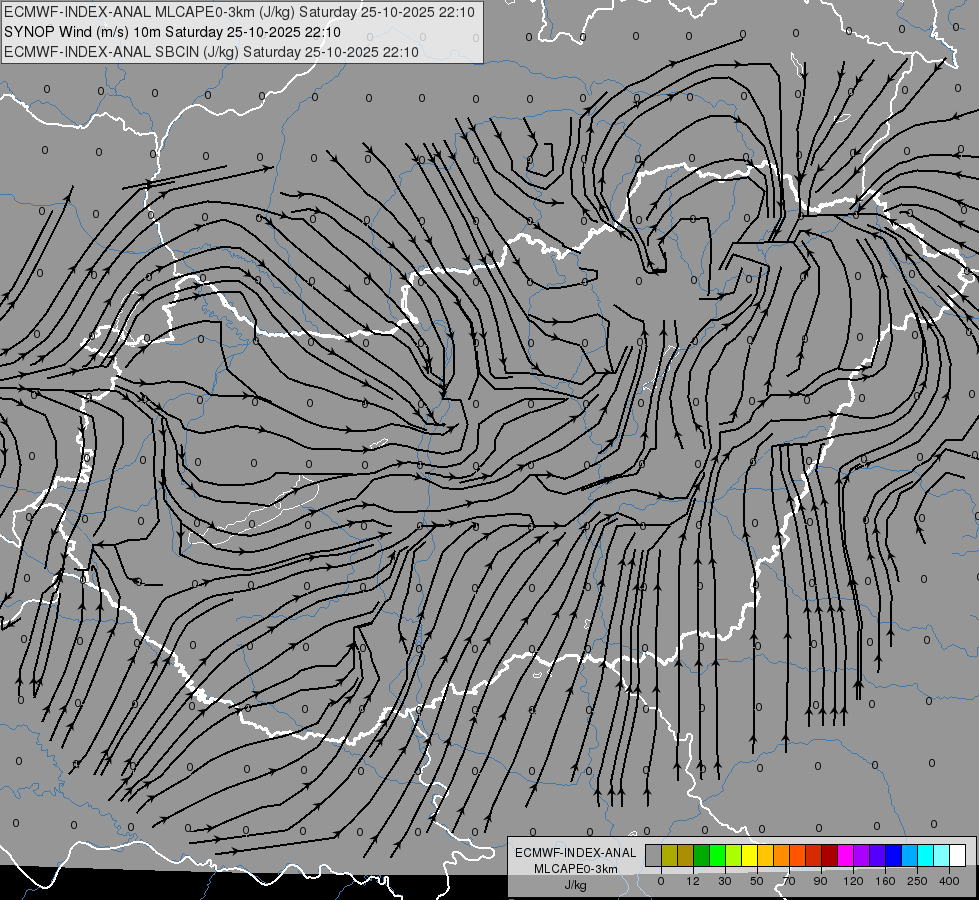979x900 pixels.
Task: Click the legend scale value 160
Action: pos(885,881)
